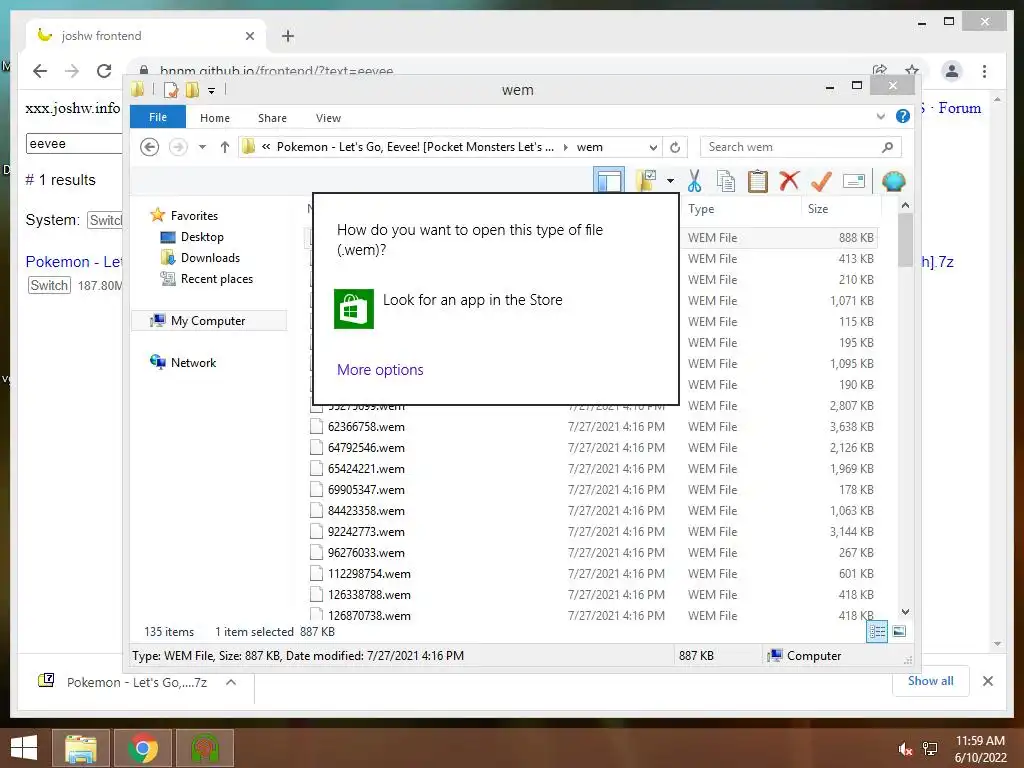Open a new Chrome tab
Viewport: 1024px width, 768px height.
pyautogui.click(x=288, y=36)
